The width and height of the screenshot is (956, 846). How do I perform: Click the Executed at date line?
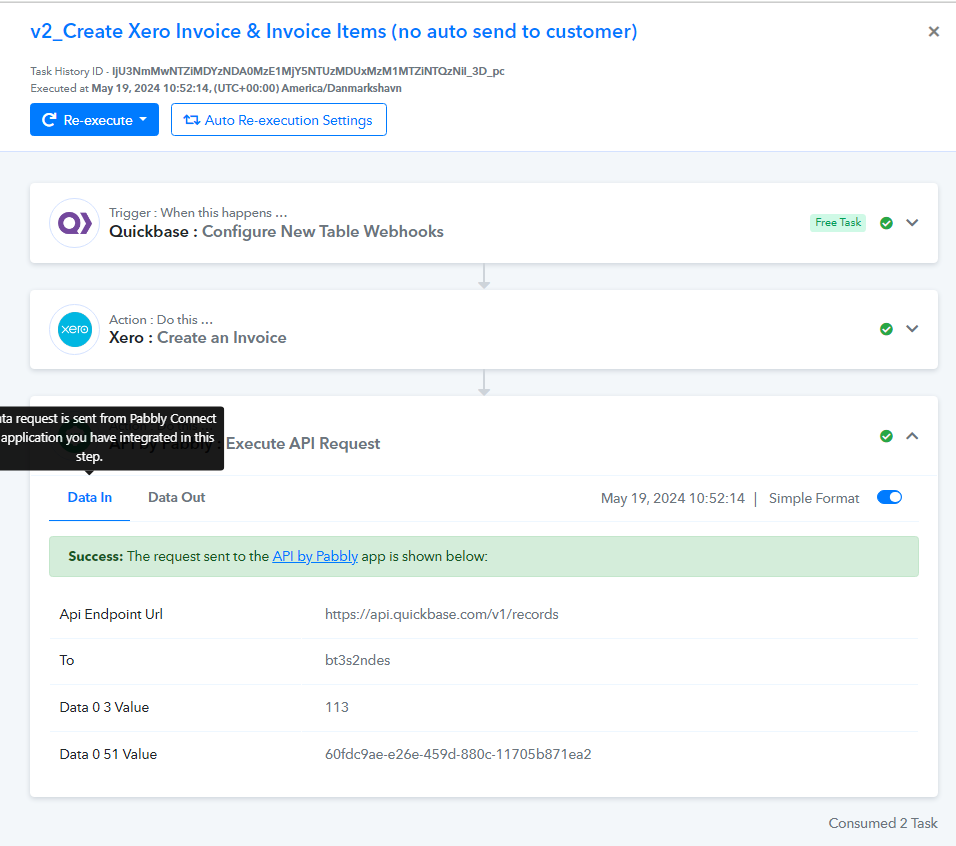(x=216, y=88)
